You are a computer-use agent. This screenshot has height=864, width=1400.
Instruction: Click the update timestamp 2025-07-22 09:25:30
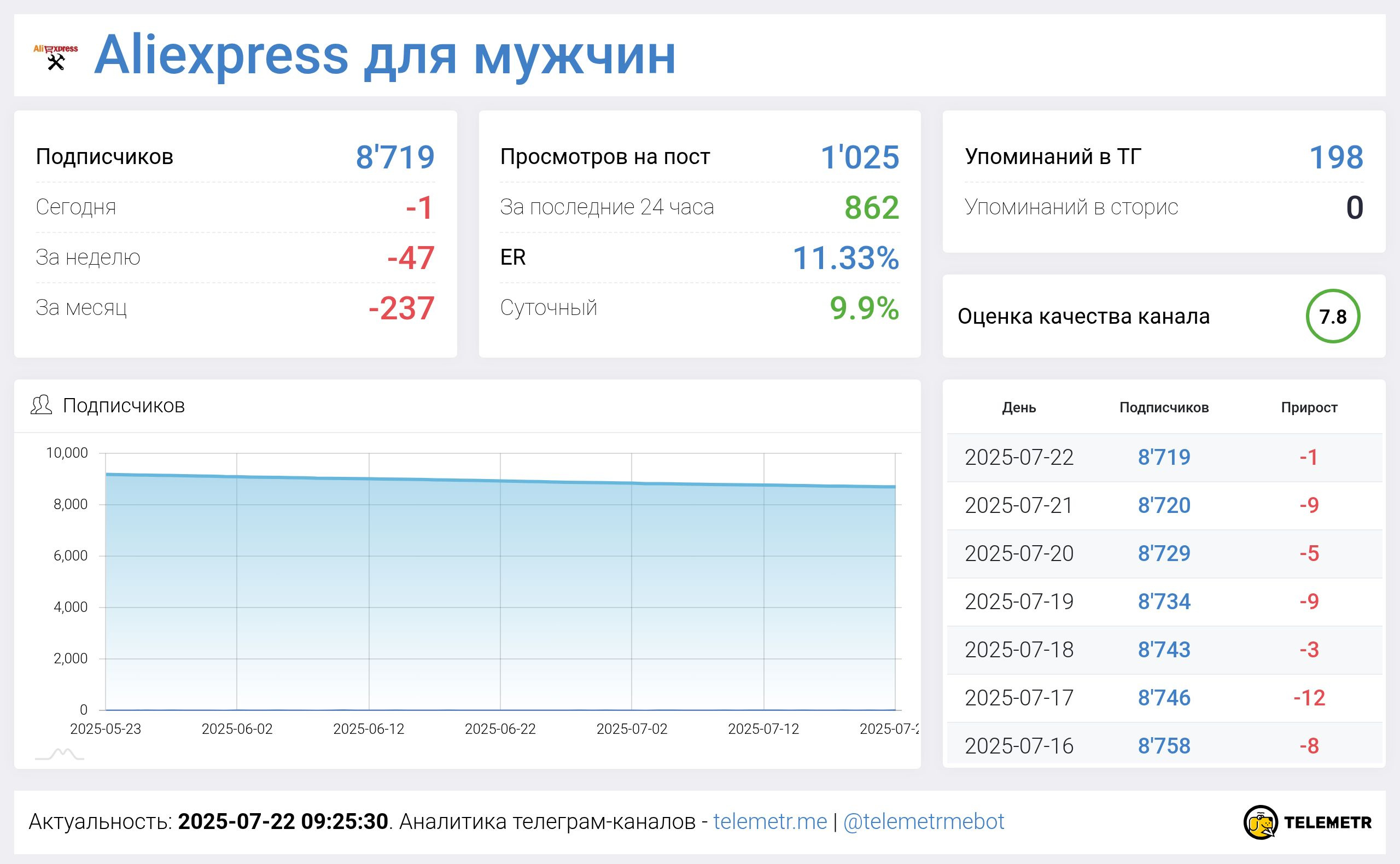(283, 822)
